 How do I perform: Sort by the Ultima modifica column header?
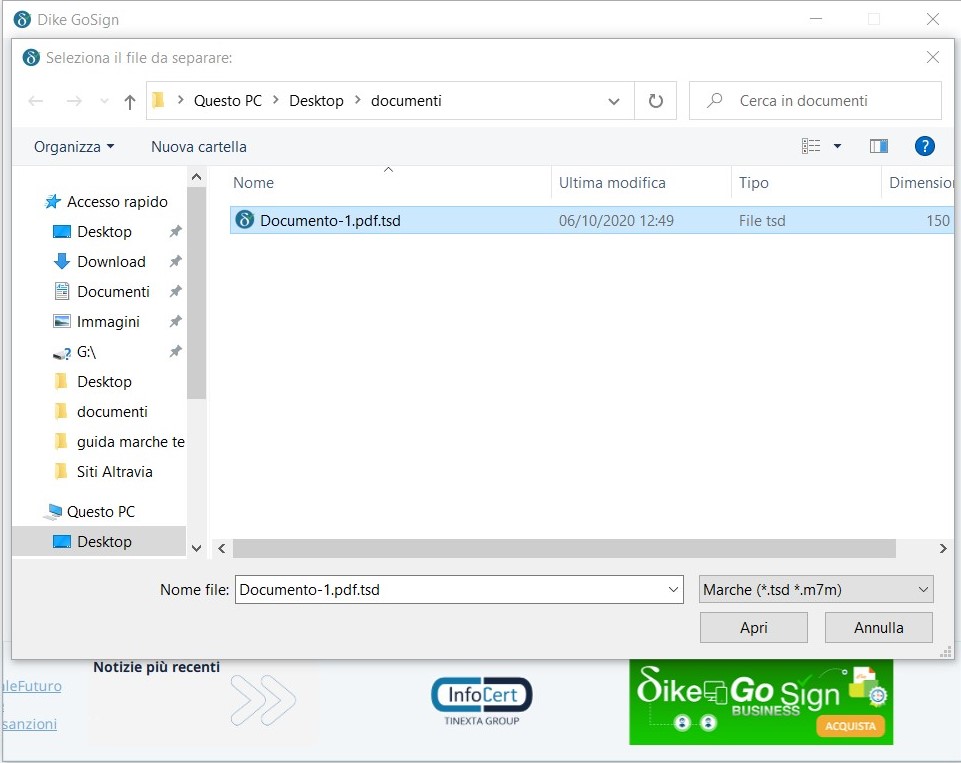(x=612, y=183)
